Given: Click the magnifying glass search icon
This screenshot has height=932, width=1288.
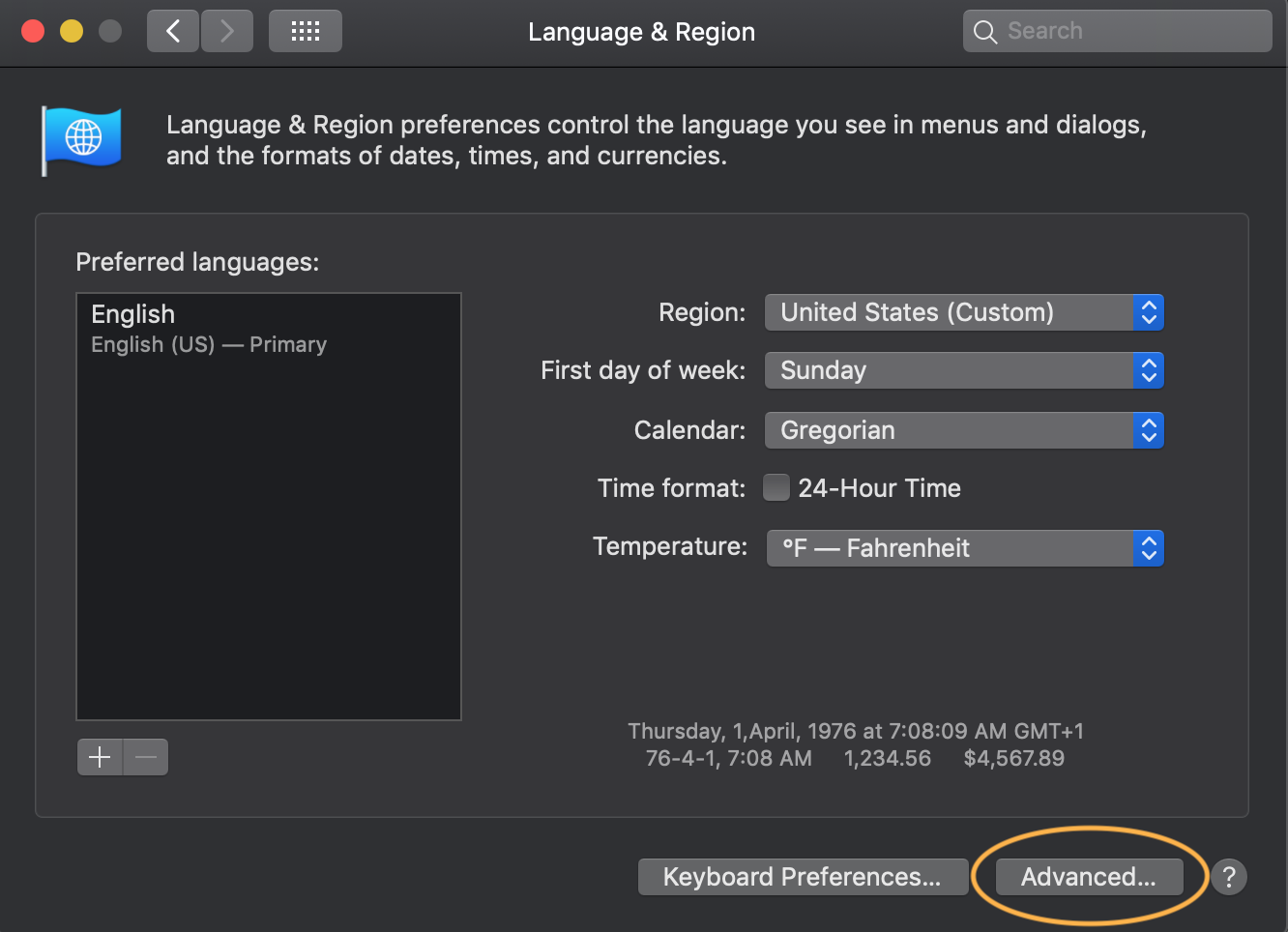Looking at the screenshot, I should [x=985, y=32].
